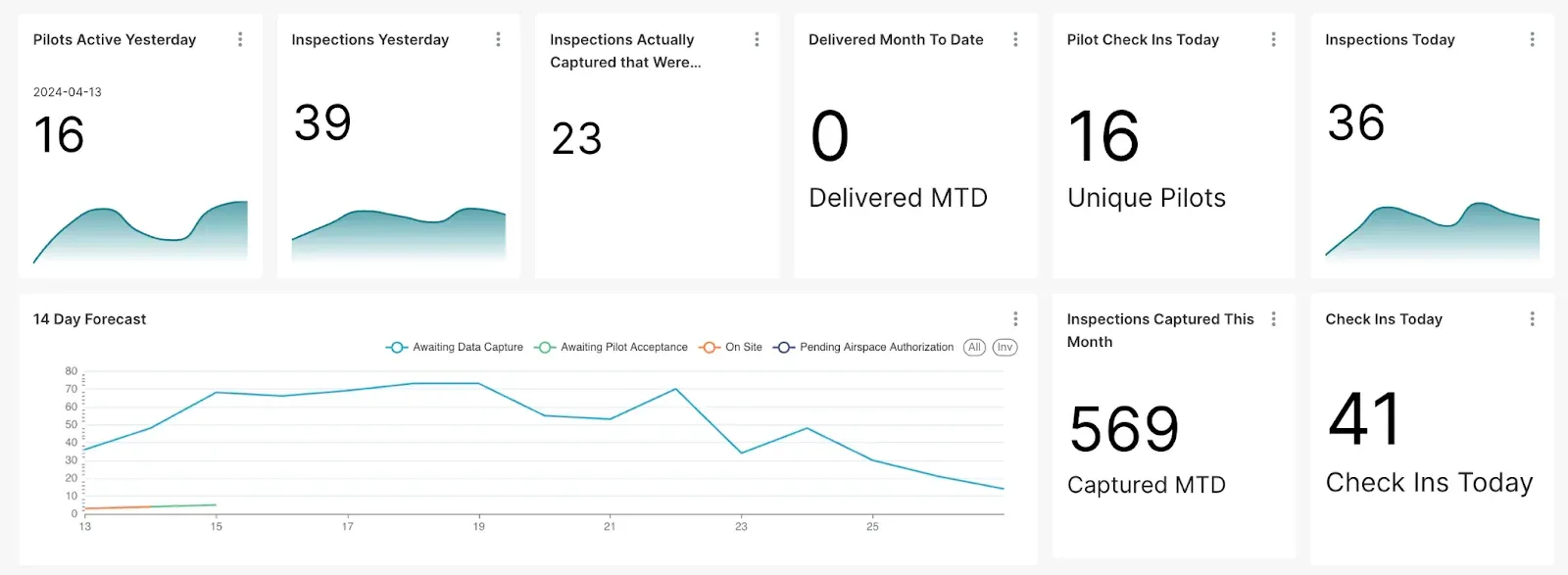
Task: Open options menu on Inspections Today card
Action: pyautogui.click(x=1532, y=39)
